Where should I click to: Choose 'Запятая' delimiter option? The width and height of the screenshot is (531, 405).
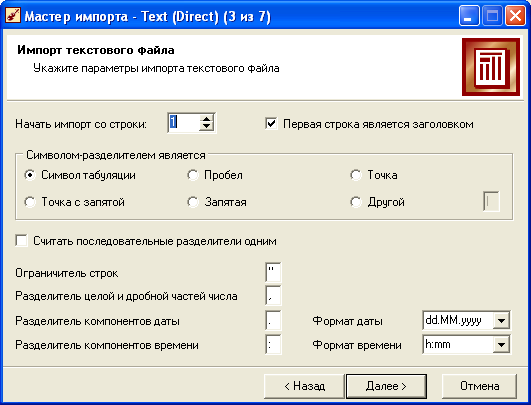[192, 202]
